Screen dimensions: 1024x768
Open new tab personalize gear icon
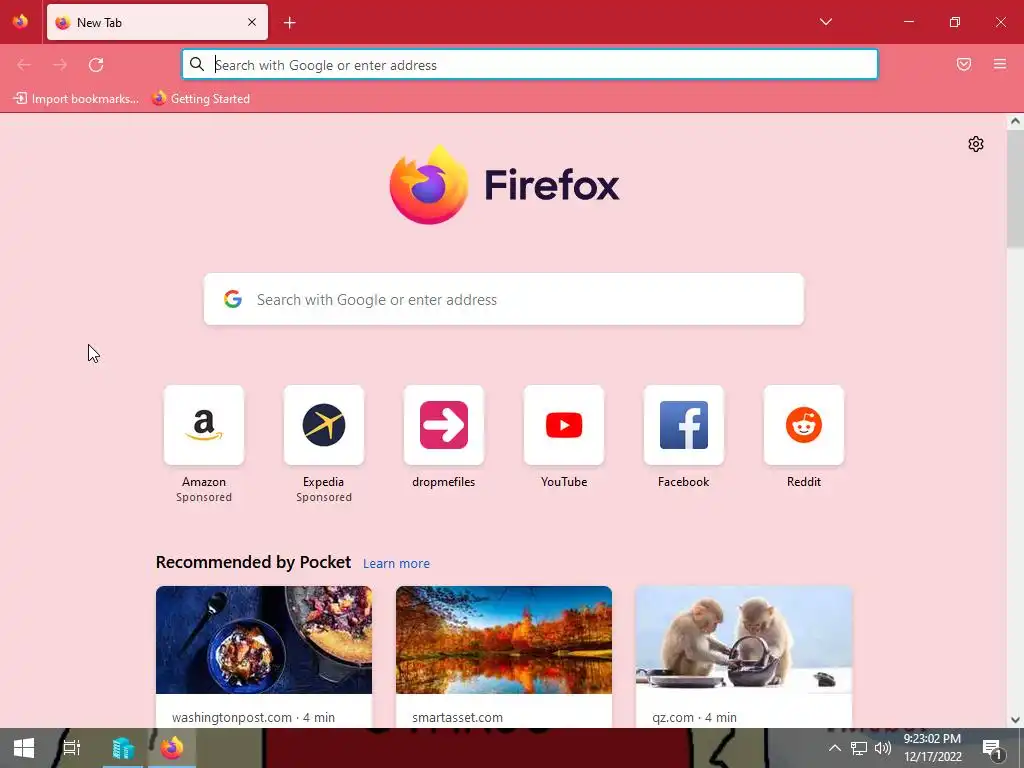[976, 144]
